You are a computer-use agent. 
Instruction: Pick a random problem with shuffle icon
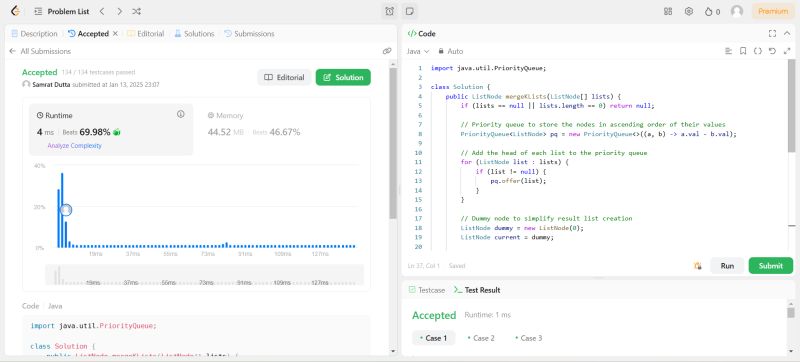(x=136, y=11)
